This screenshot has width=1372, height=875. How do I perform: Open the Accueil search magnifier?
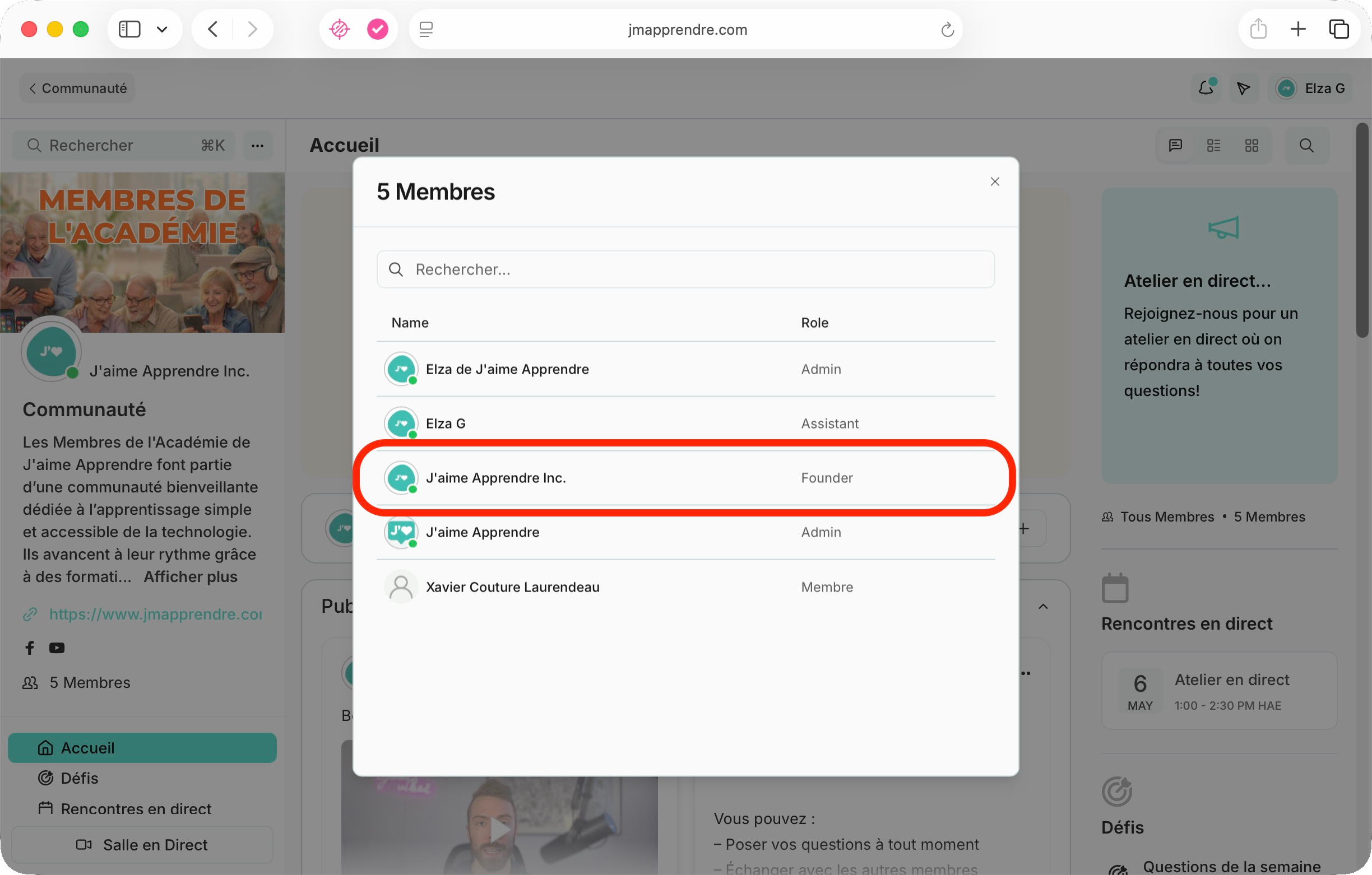coord(1306,145)
